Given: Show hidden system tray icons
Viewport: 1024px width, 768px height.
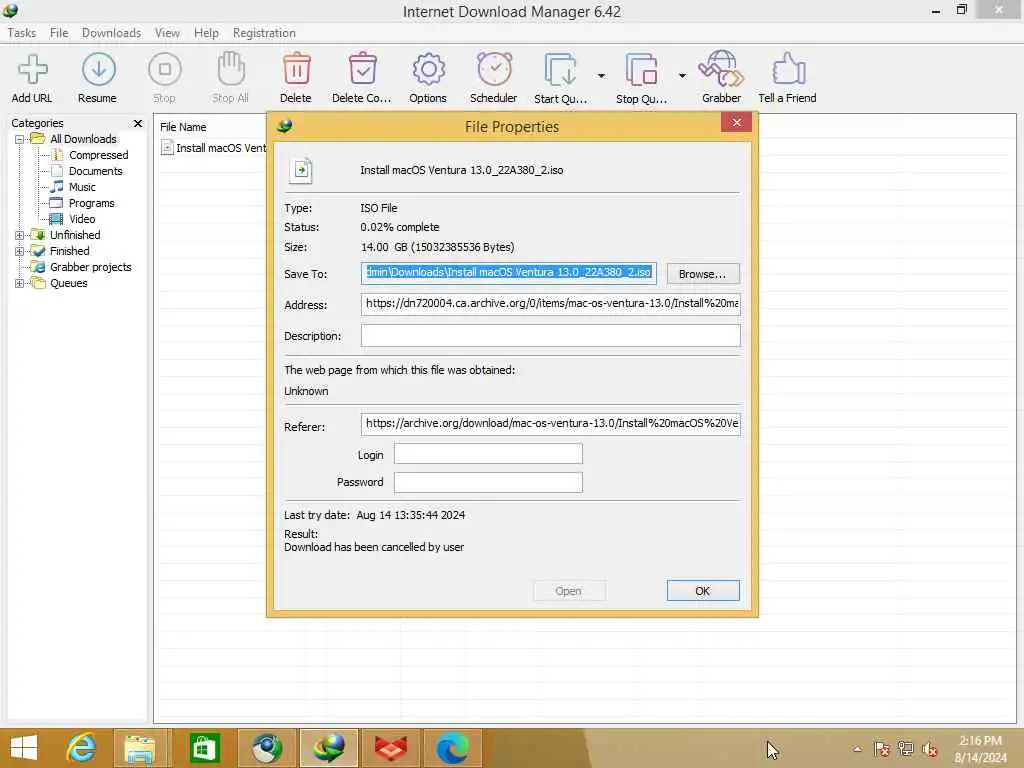Looking at the screenshot, I should (x=857, y=749).
